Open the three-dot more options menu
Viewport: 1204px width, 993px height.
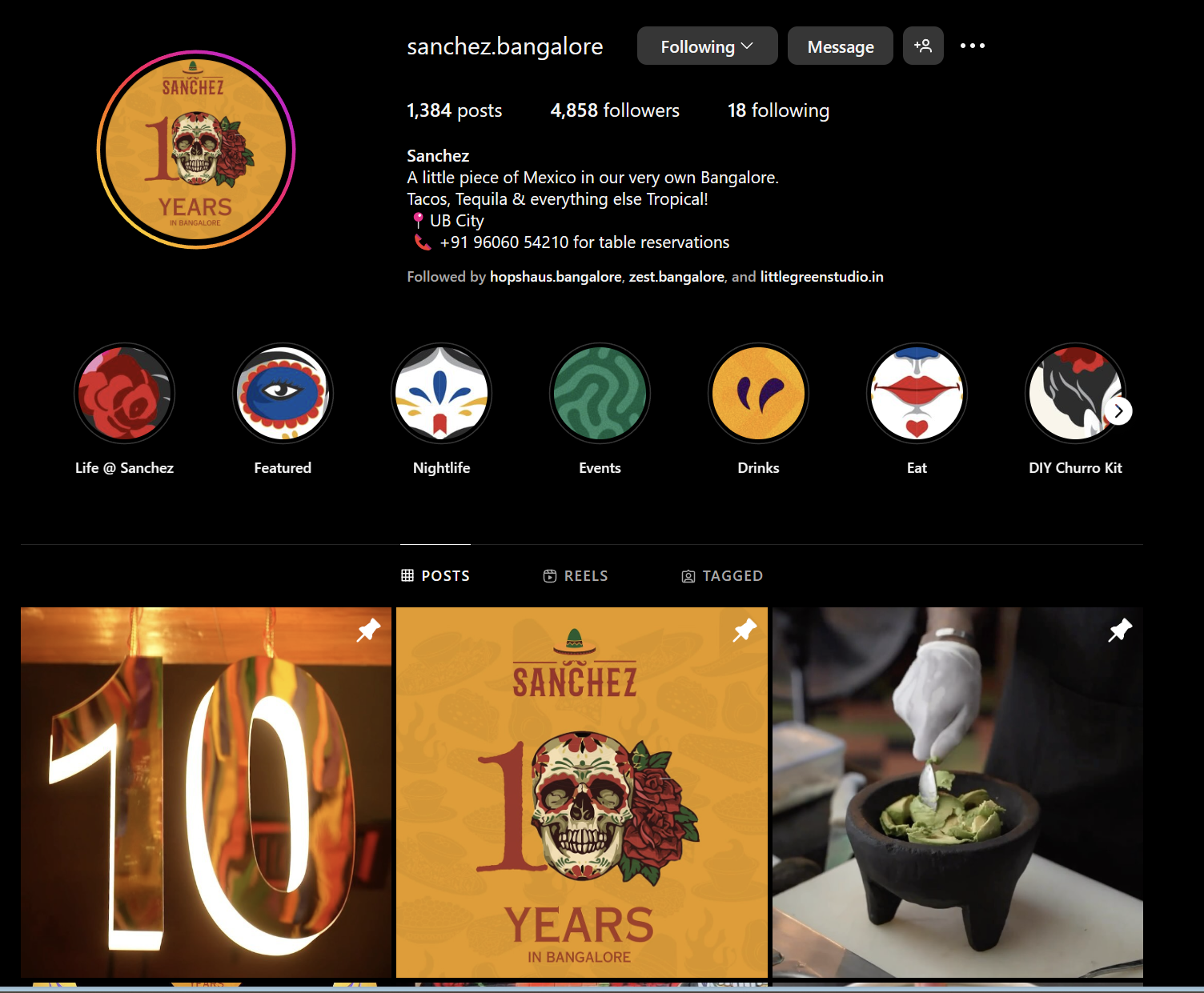pos(972,46)
